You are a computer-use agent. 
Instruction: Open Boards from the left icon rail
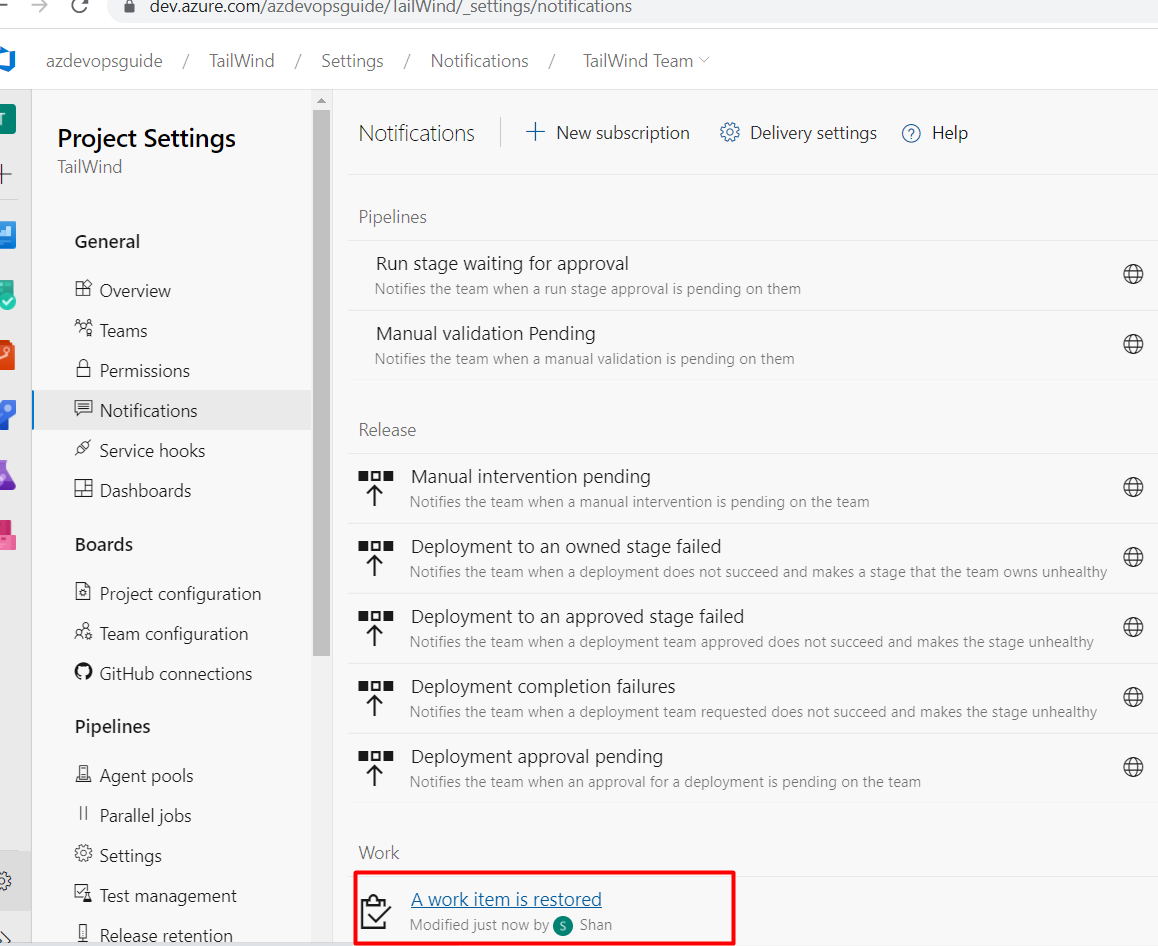[x=7, y=295]
